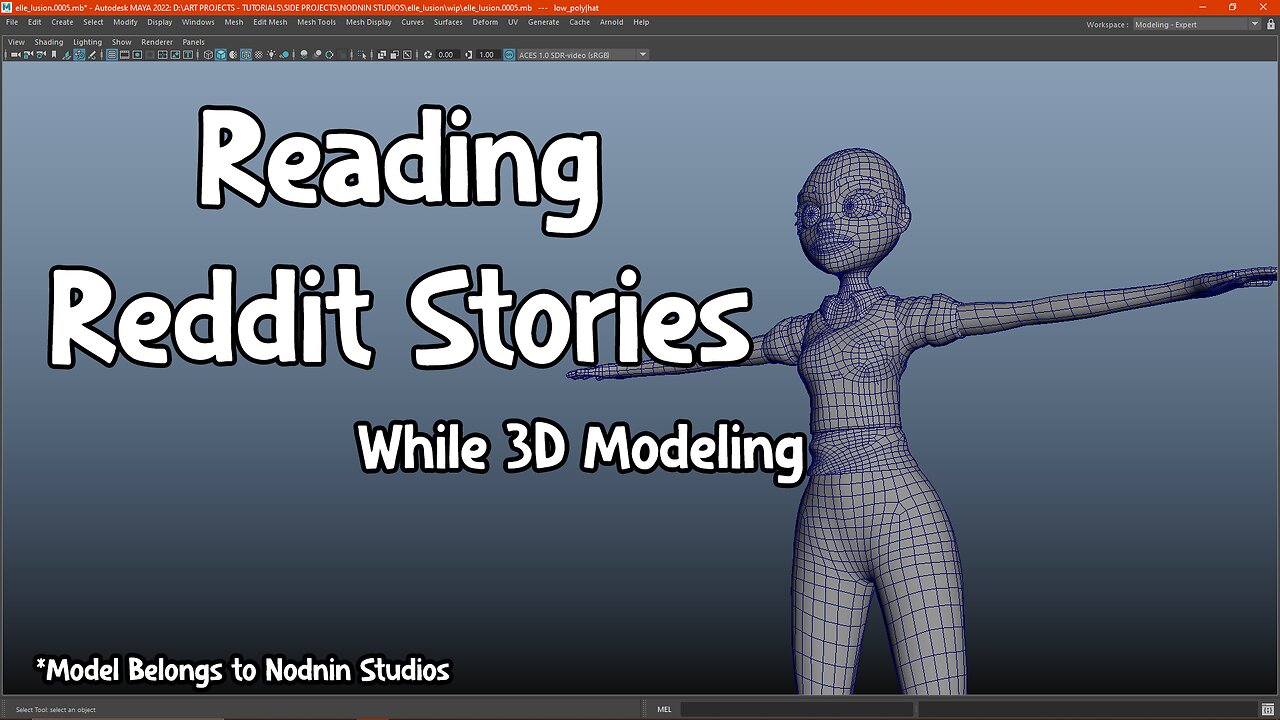Image resolution: width=1280 pixels, height=720 pixels.
Task: Open Camera Attributes icon
Action: point(41,54)
